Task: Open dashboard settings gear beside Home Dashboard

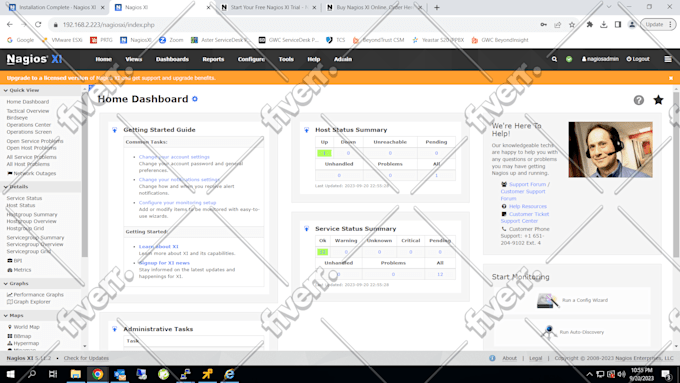Action: click(x=195, y=99)
